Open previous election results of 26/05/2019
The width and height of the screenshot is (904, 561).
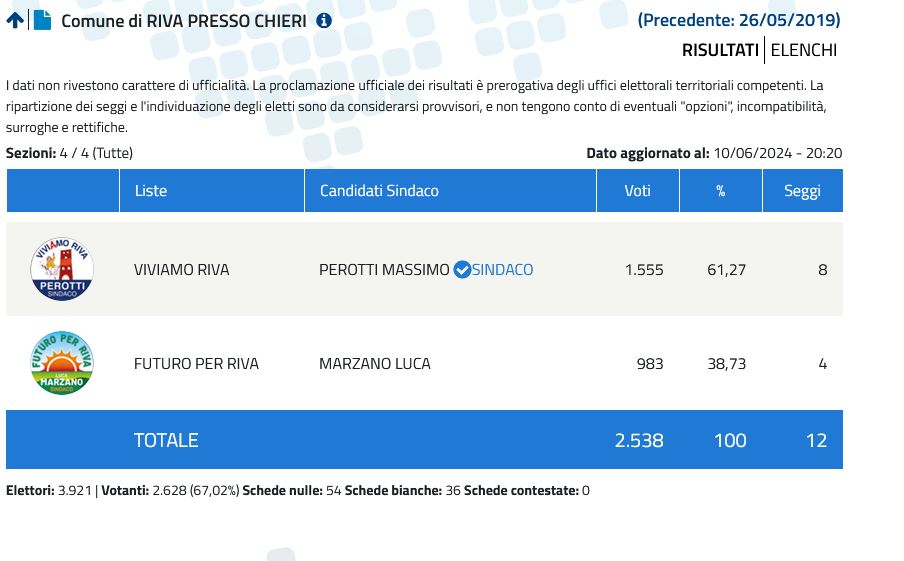click(x=739, y=20)
